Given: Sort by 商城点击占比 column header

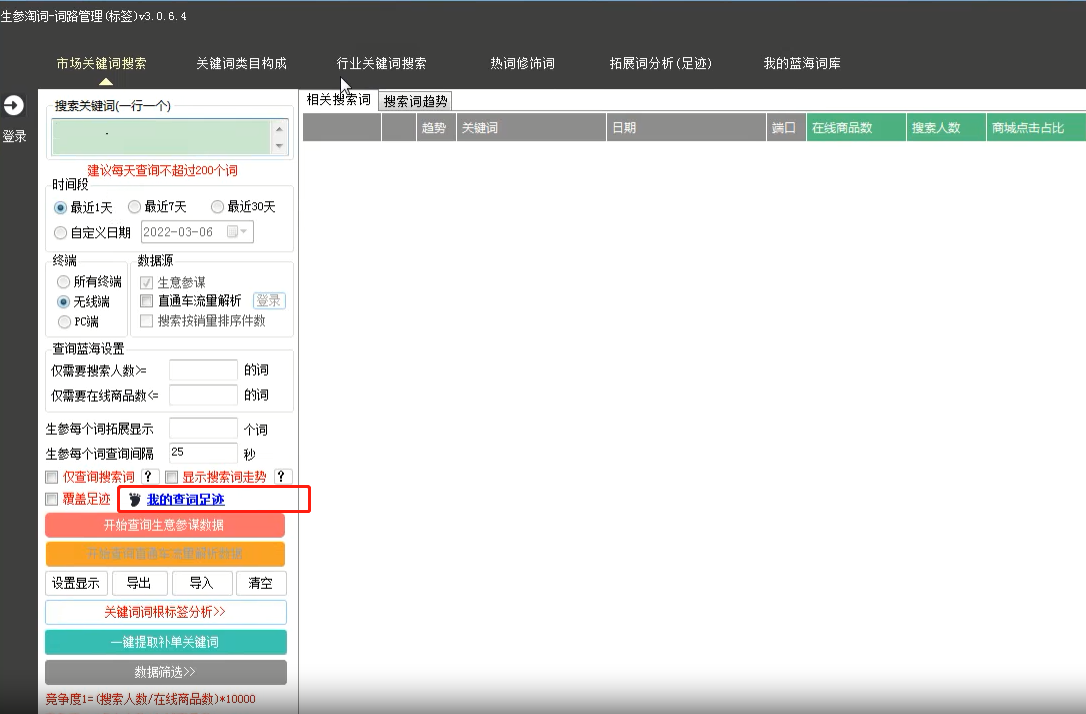Looking at the screenshot, I should coord(1036,127).
